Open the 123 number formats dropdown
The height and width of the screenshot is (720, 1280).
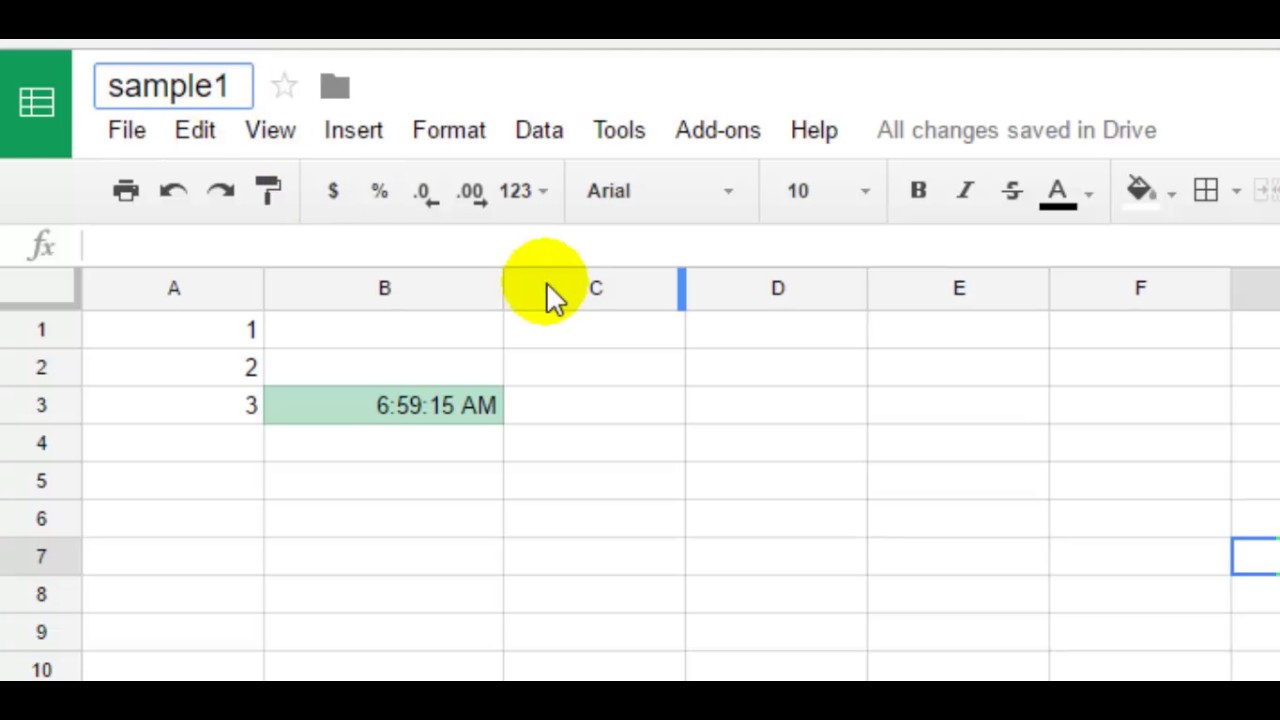pos(524,190)
